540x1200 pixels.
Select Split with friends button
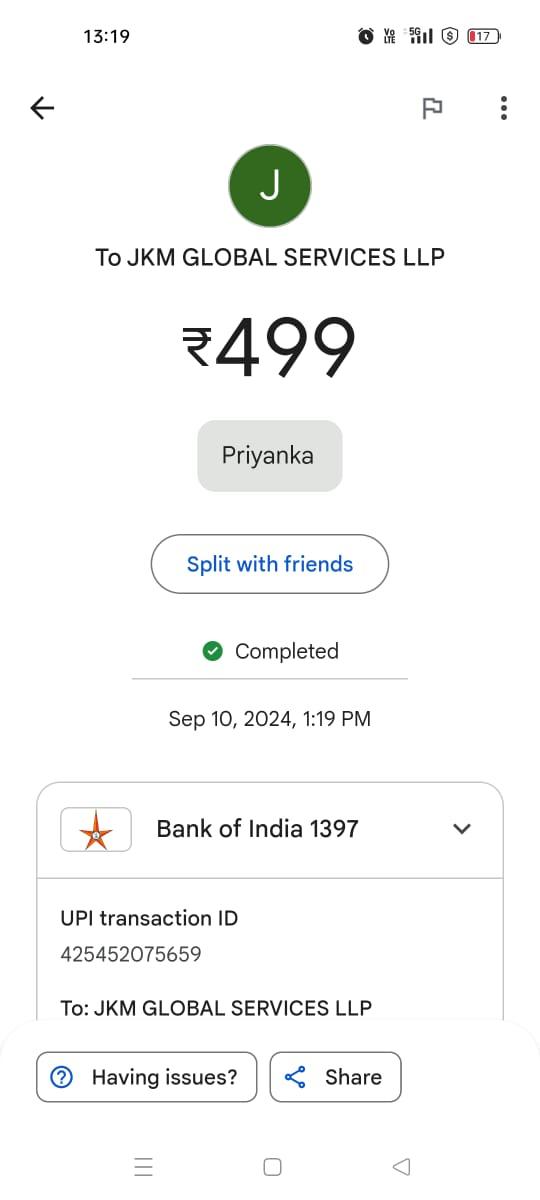(270, 564)
